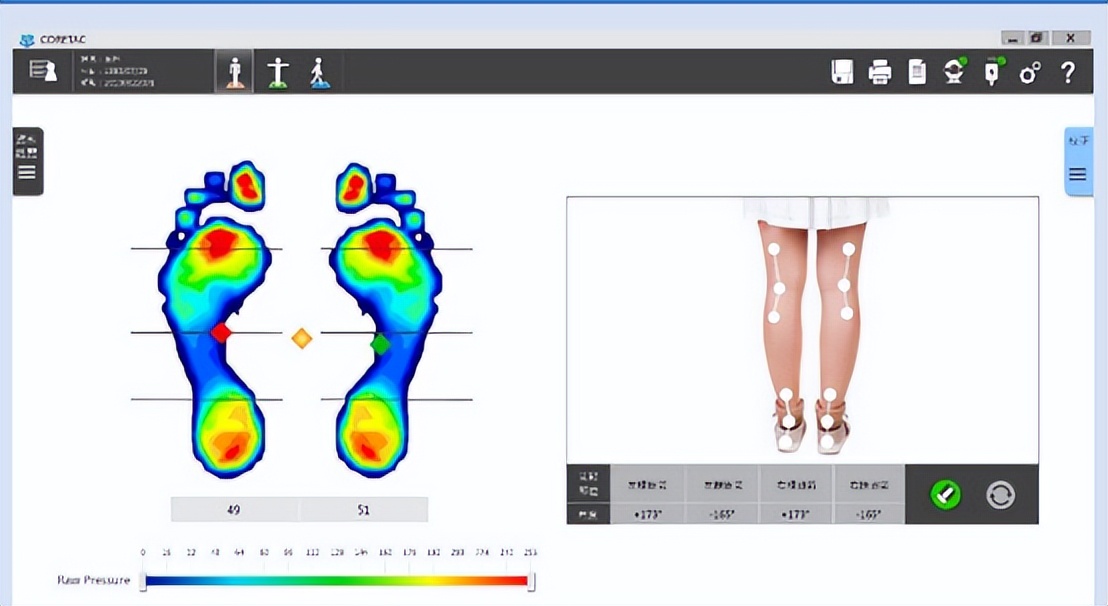The width and height of the screenshot is (1108, 606).
Task: Switch to the arms-out posture mode
Action: 278,72
